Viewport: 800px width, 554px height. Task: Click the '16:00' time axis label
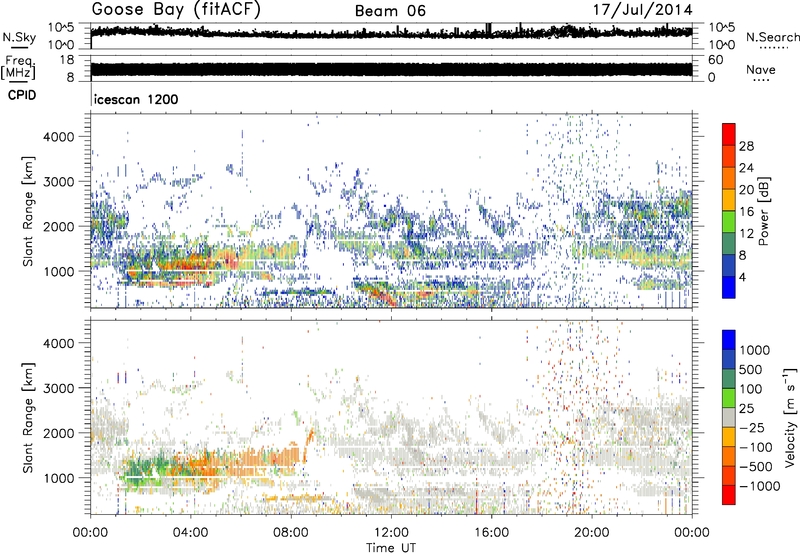click(x=491, y=533)
